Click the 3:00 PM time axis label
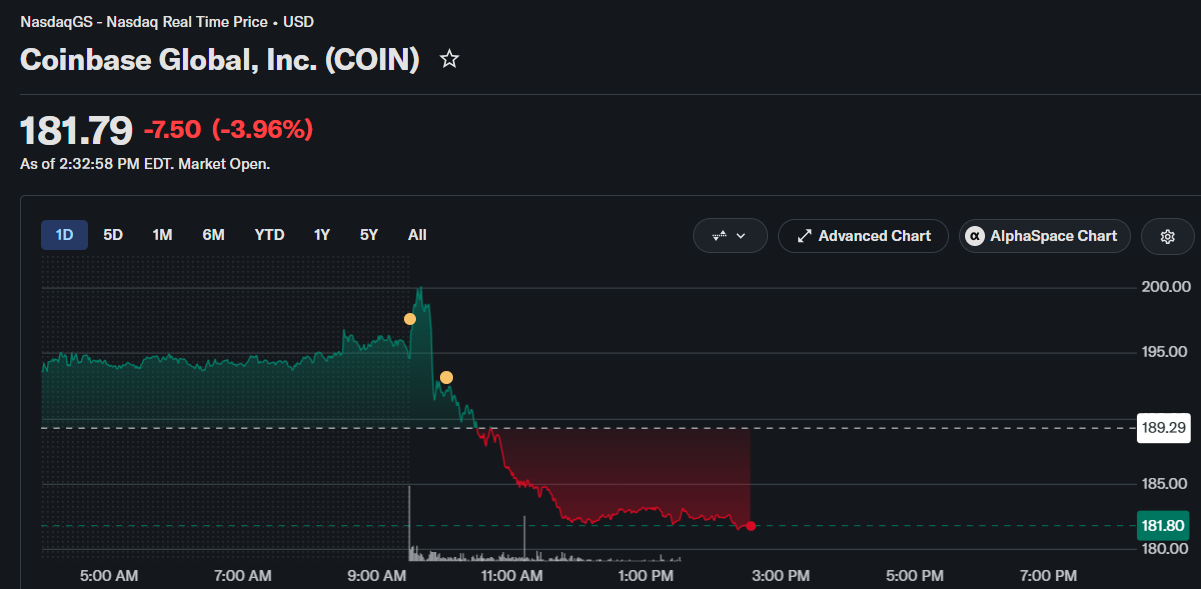1201x589 pixels. 780,576
